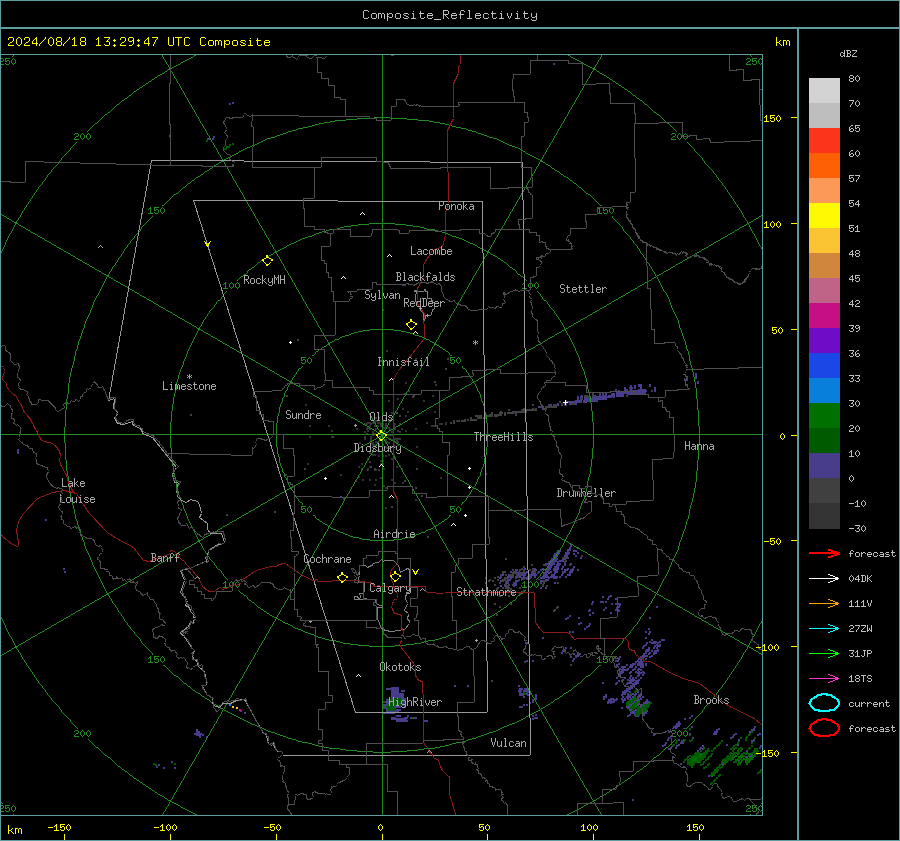Click the red forecast arrow in legend
Viewport: 900px width, 841px height.
[824, 553]
